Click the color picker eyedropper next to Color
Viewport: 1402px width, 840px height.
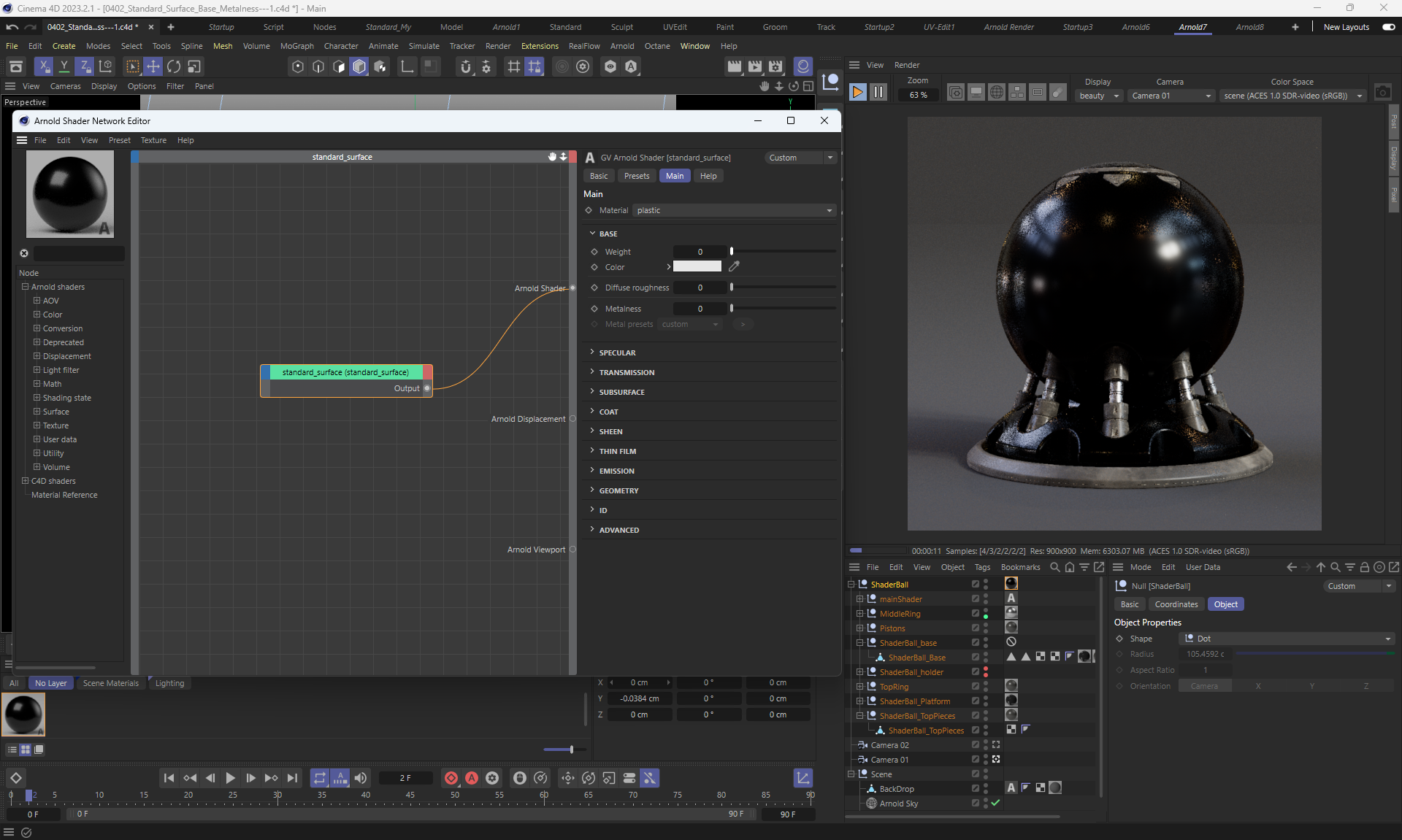click(x=734, y=266)
